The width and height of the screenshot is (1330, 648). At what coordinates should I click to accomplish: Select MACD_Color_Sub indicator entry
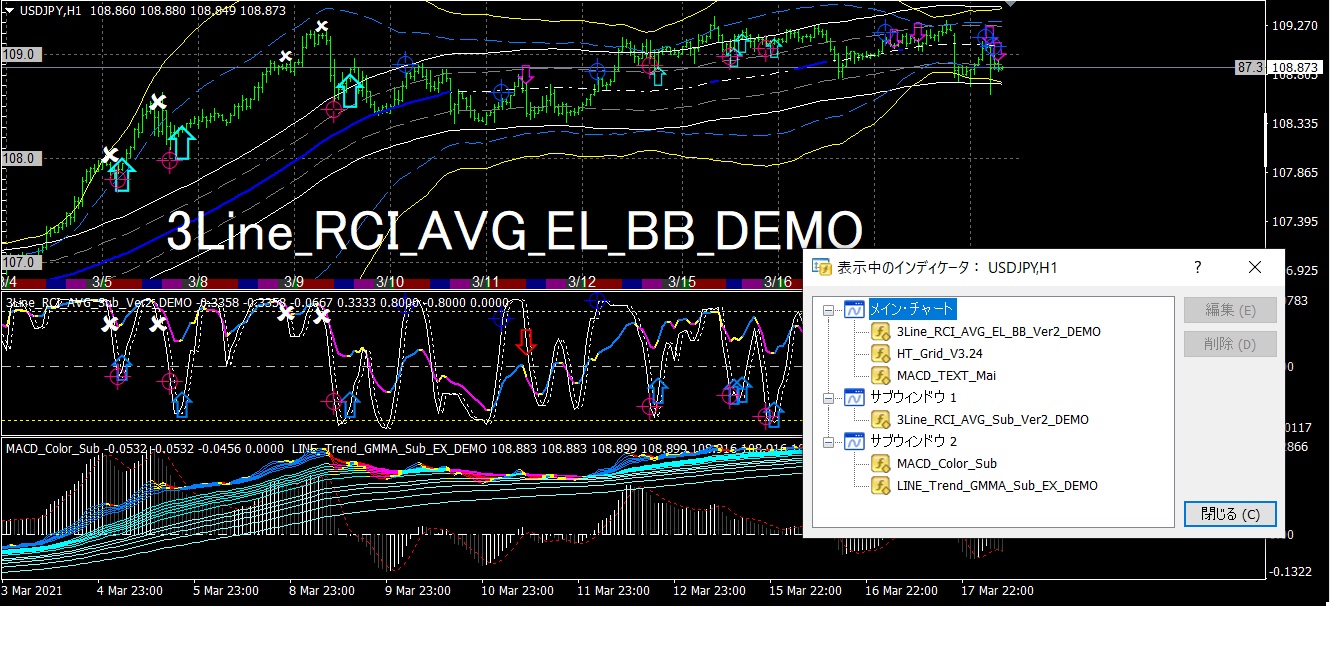click(947, 463)
